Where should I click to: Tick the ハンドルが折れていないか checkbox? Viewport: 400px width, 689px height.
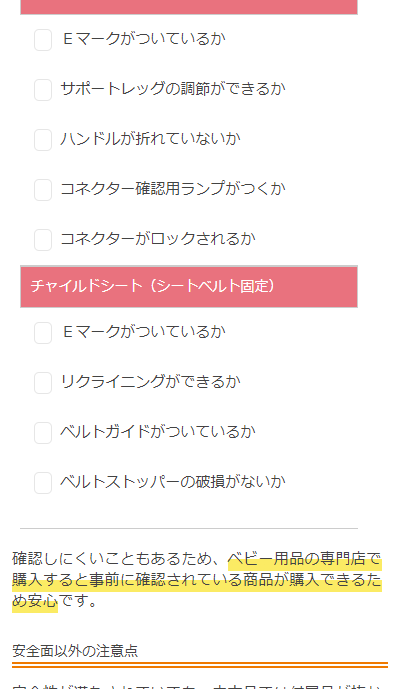(x=43, y=140)
